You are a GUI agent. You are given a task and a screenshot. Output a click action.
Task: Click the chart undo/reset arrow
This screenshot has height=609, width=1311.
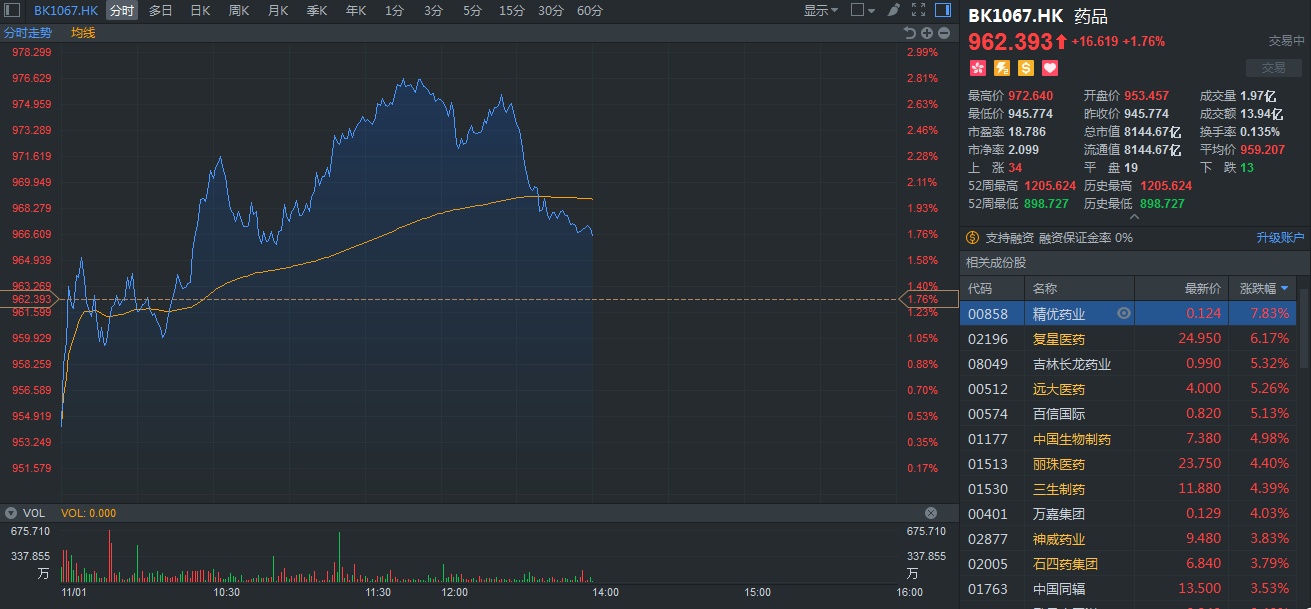[911, 33]
